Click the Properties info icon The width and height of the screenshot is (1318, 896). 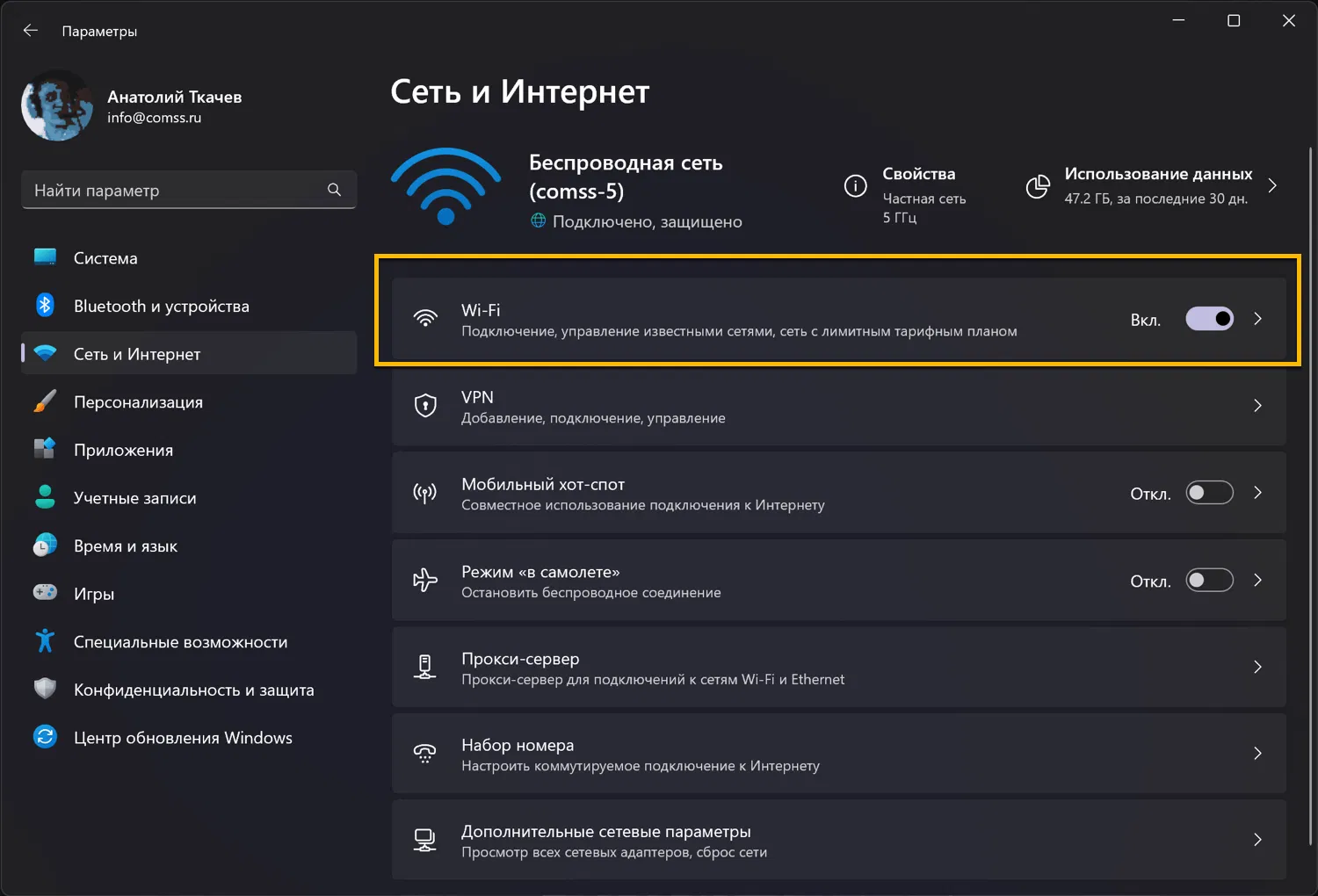coord(855,185)
